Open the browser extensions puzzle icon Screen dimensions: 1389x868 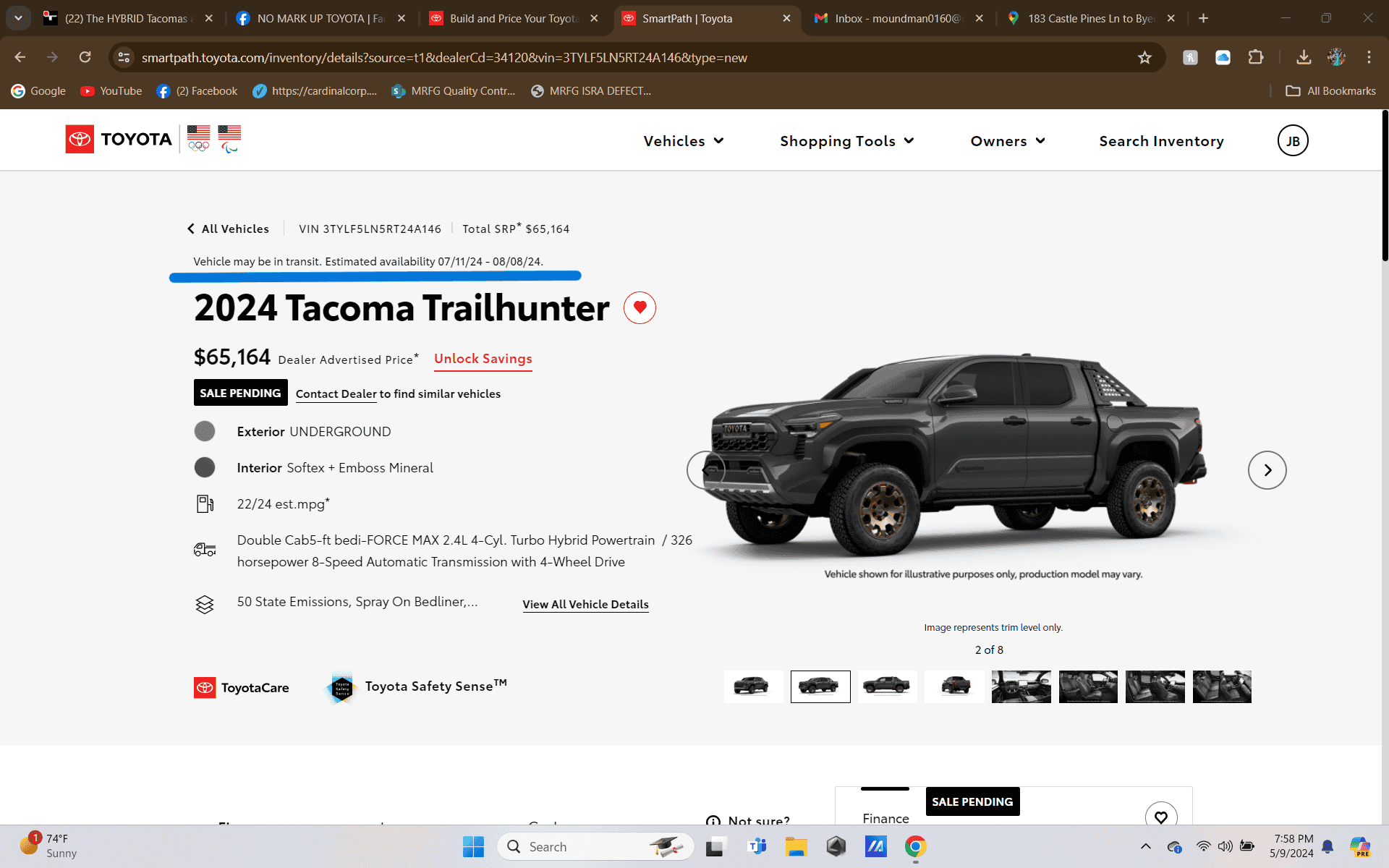pyautogui.click(x=1256, y=57)
